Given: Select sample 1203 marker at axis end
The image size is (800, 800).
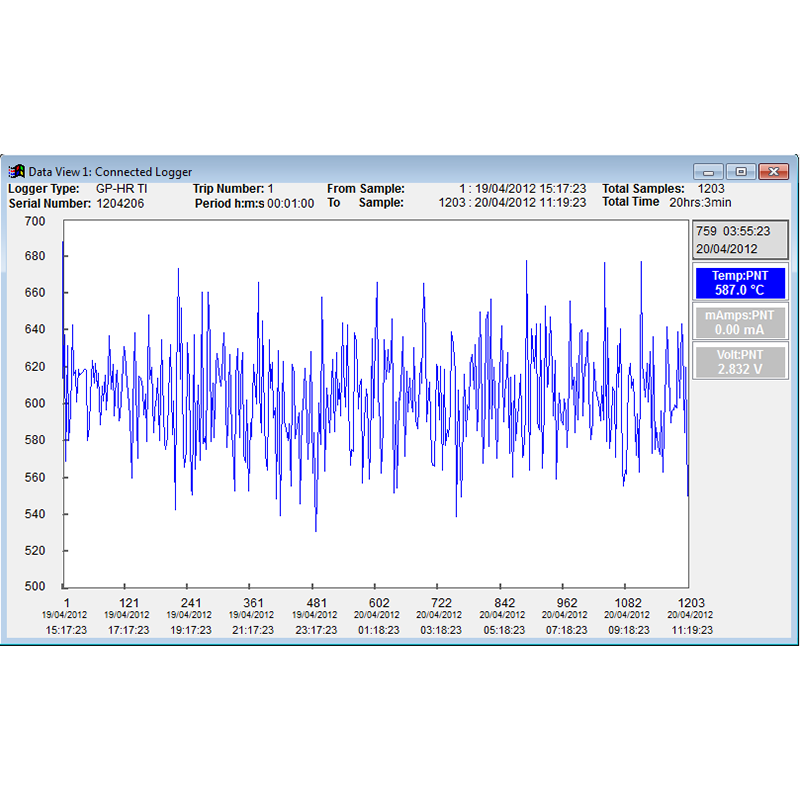Looking at the screenshot, I should pos(691,603).
